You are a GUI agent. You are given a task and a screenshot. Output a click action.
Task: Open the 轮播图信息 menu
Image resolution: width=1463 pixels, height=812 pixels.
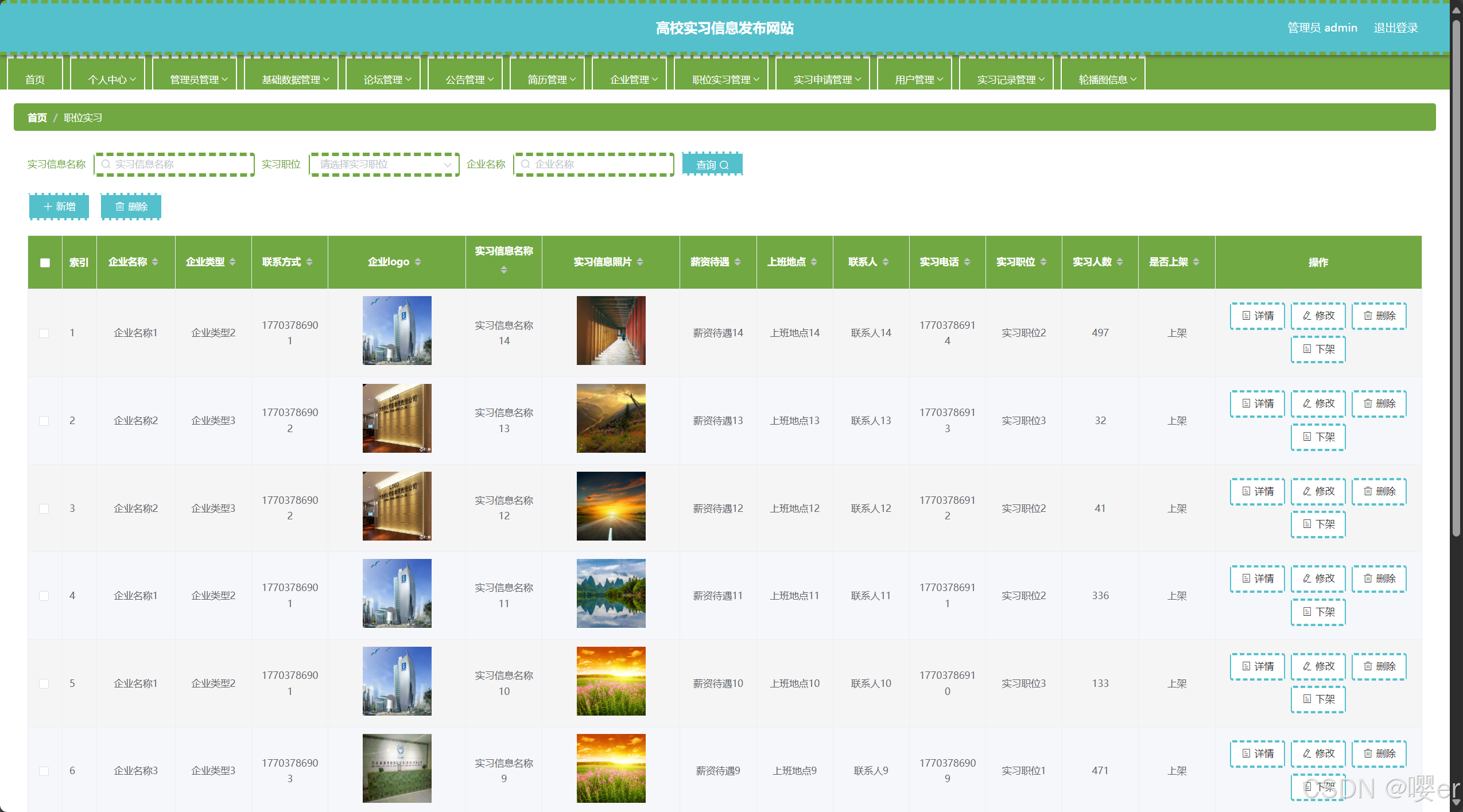point(1107,79)
